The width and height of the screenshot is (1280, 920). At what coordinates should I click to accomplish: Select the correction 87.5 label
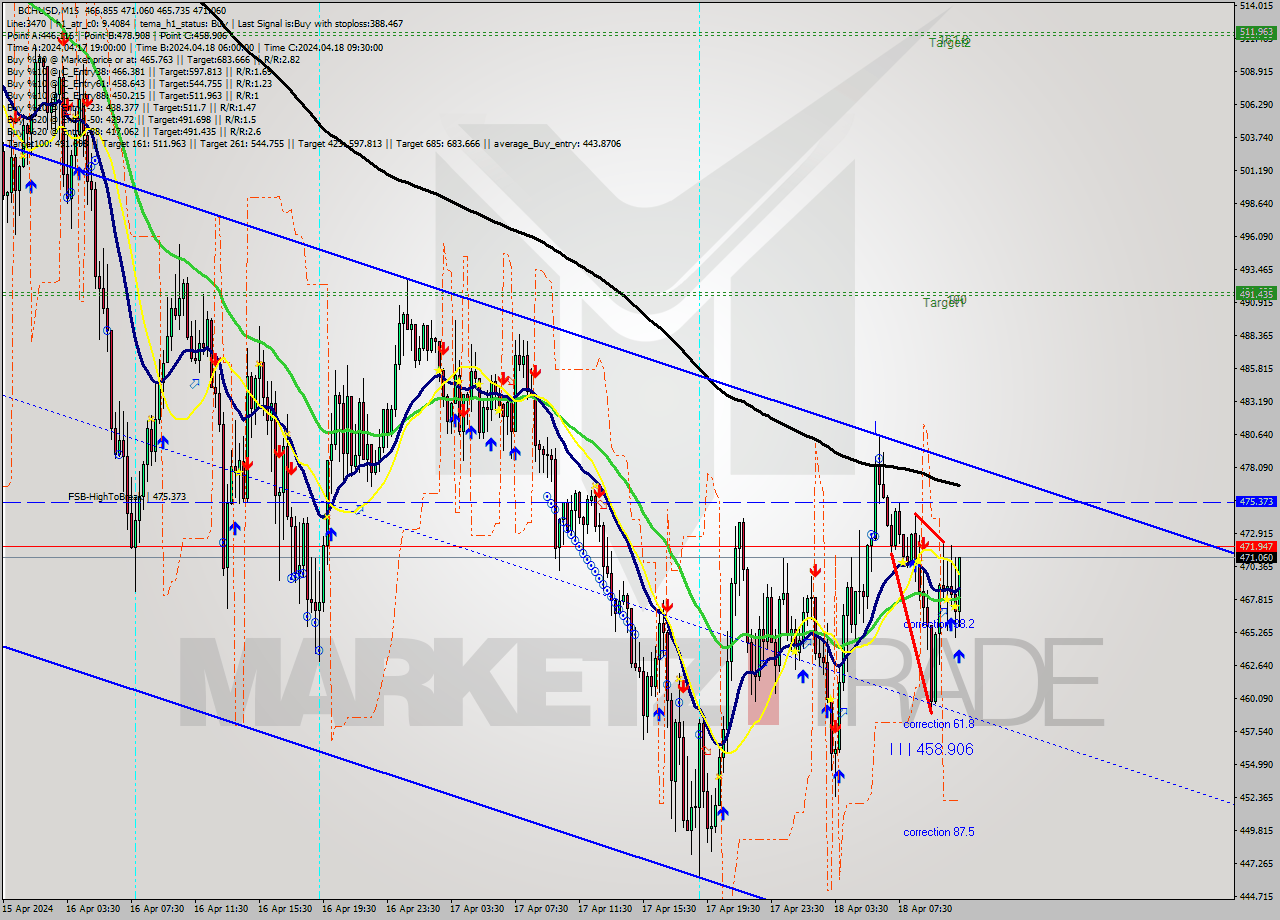coord(938,832)
